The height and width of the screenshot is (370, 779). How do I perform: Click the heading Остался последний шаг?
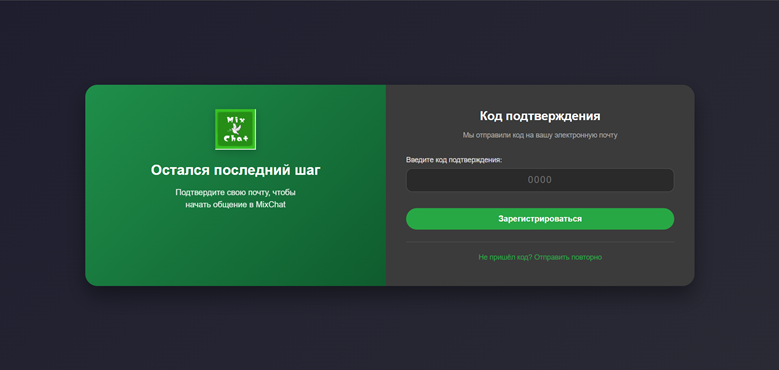click(x=235, y=170)
